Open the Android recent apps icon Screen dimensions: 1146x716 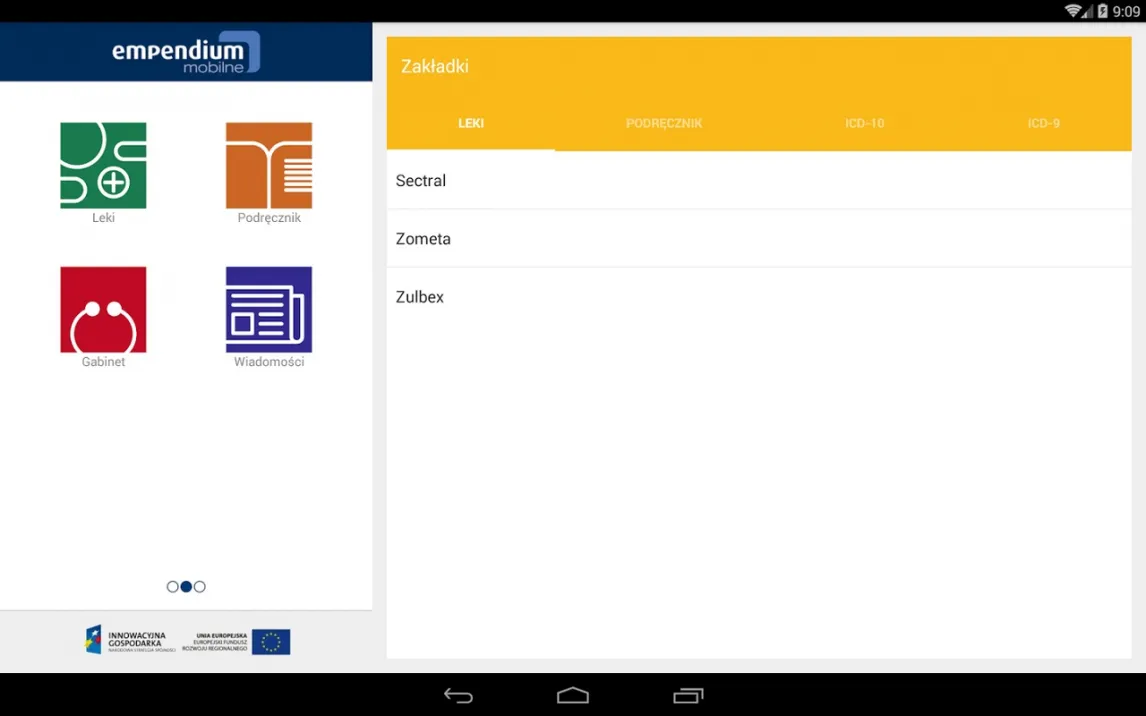pyautogui.click(x=688, y=695)
